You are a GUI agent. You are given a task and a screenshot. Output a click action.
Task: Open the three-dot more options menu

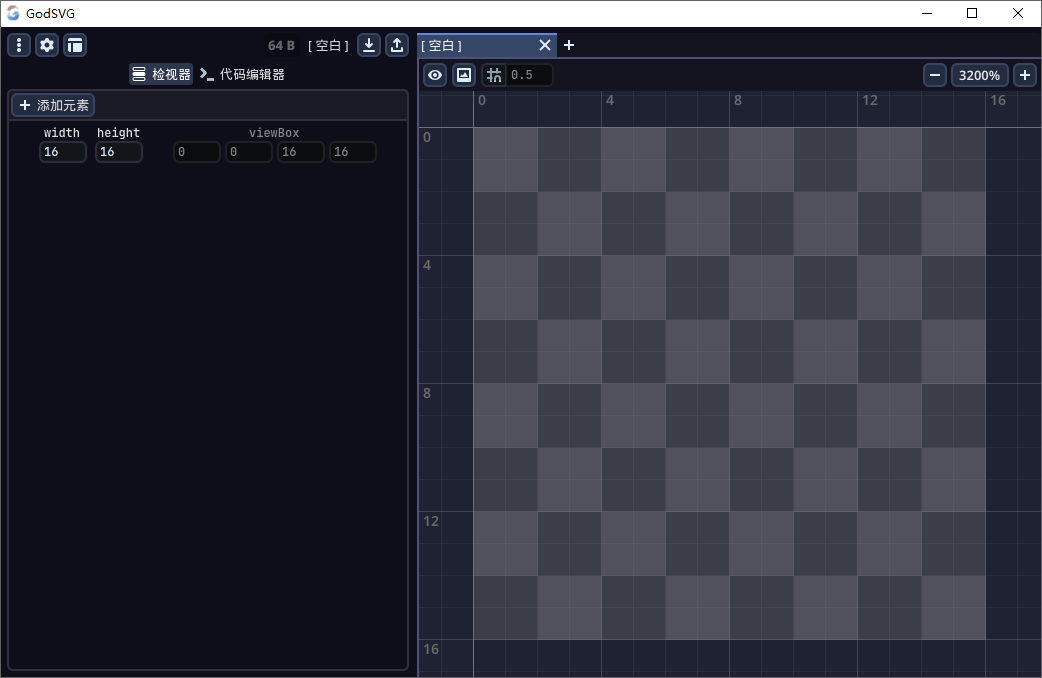pyautogui.click(x=19, y=45)
